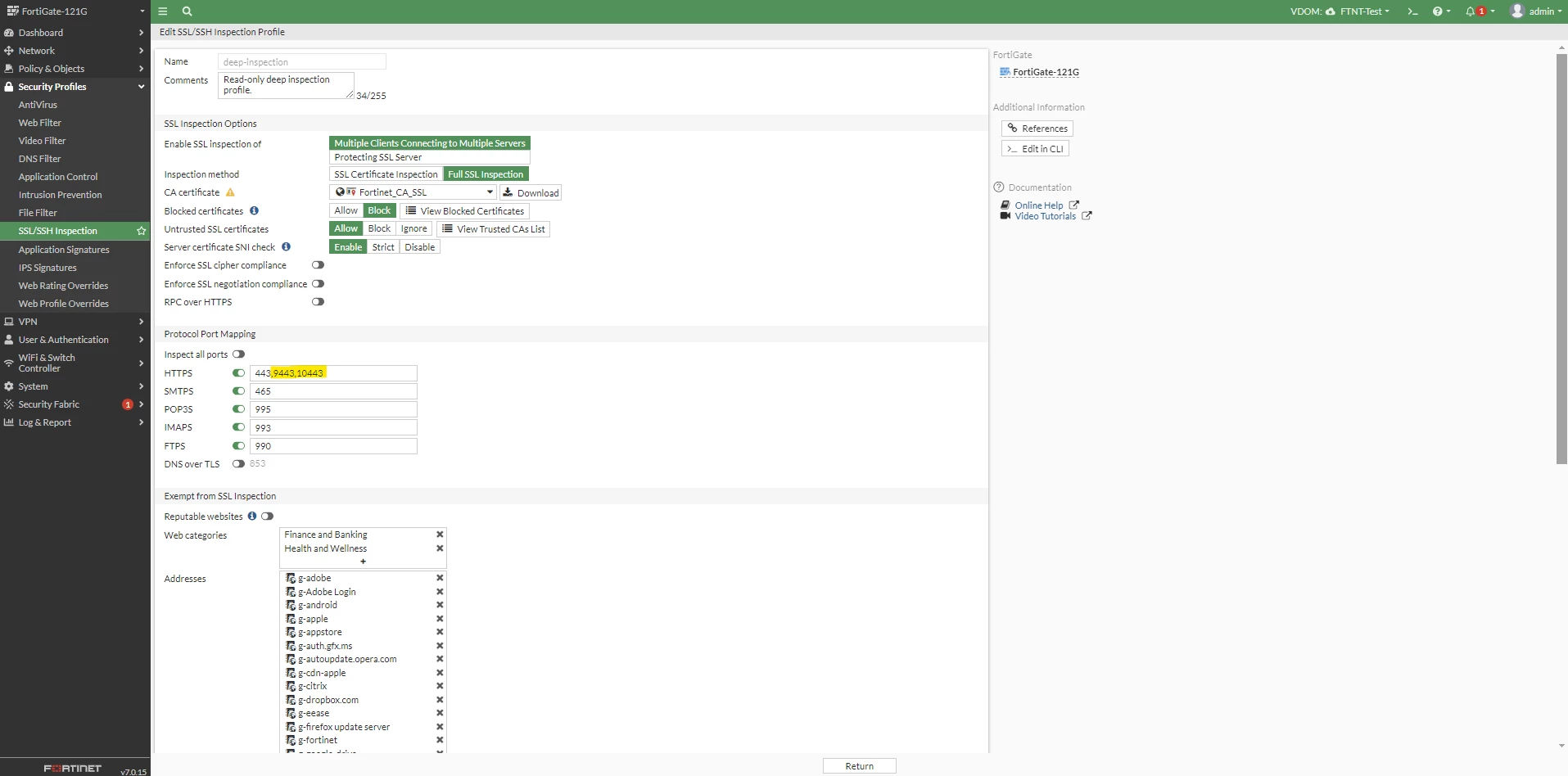Open the CLI console icon in header
Image resolution: width=1568 pixels, height=776 pixels.
click(1412, 11)
